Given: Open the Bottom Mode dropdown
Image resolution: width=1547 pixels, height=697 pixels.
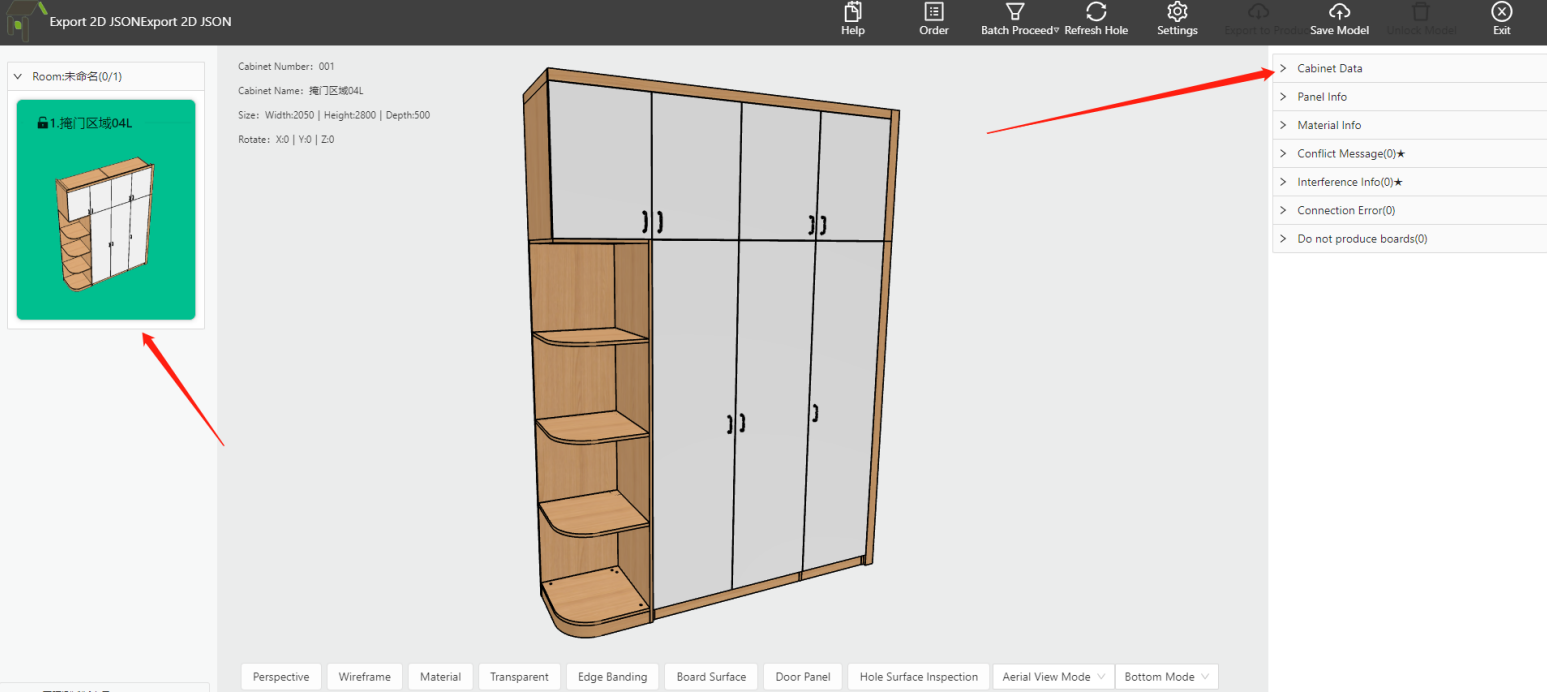Looking at the screenshot, I should [1166, 677].
